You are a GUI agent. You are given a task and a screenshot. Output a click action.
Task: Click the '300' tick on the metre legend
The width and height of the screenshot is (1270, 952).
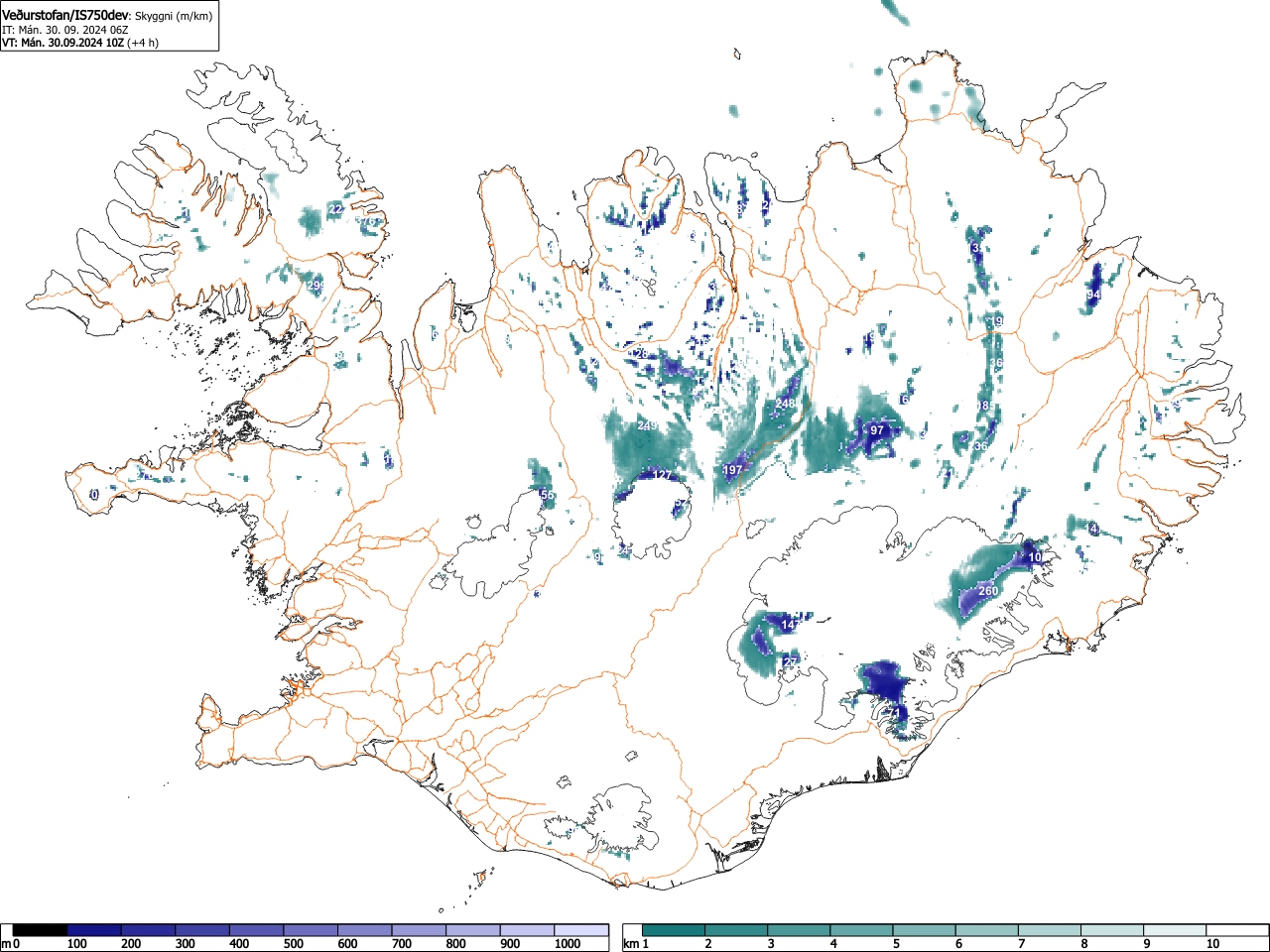(x=185, y=944)
